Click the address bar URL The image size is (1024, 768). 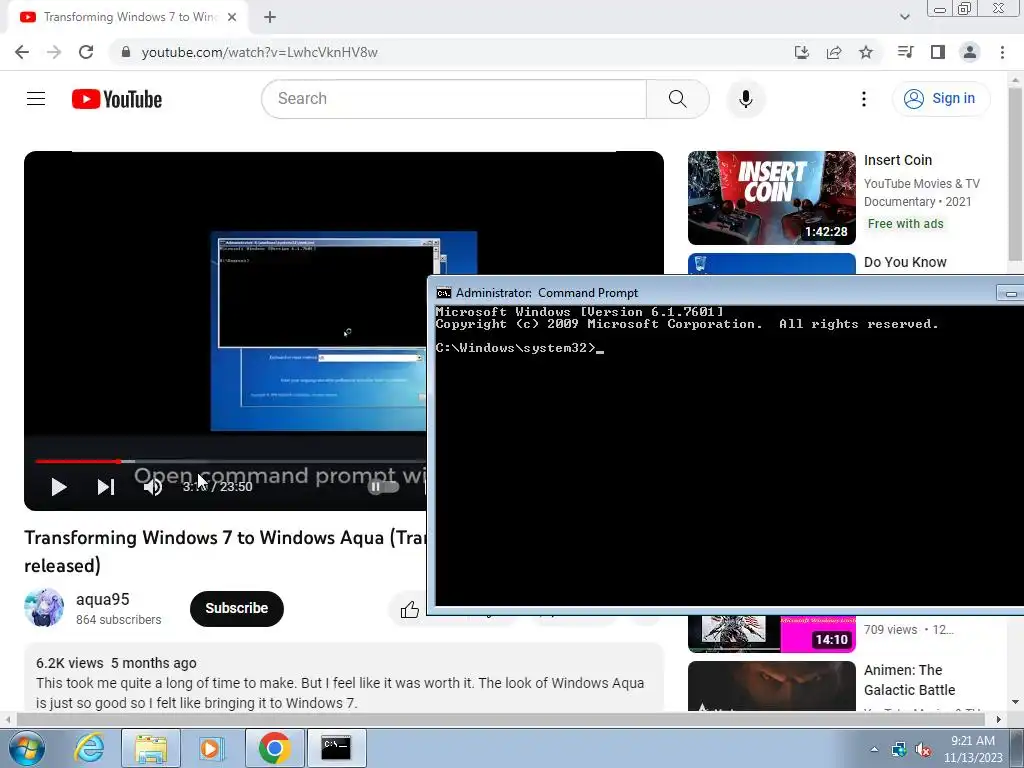tap(259, 52)
